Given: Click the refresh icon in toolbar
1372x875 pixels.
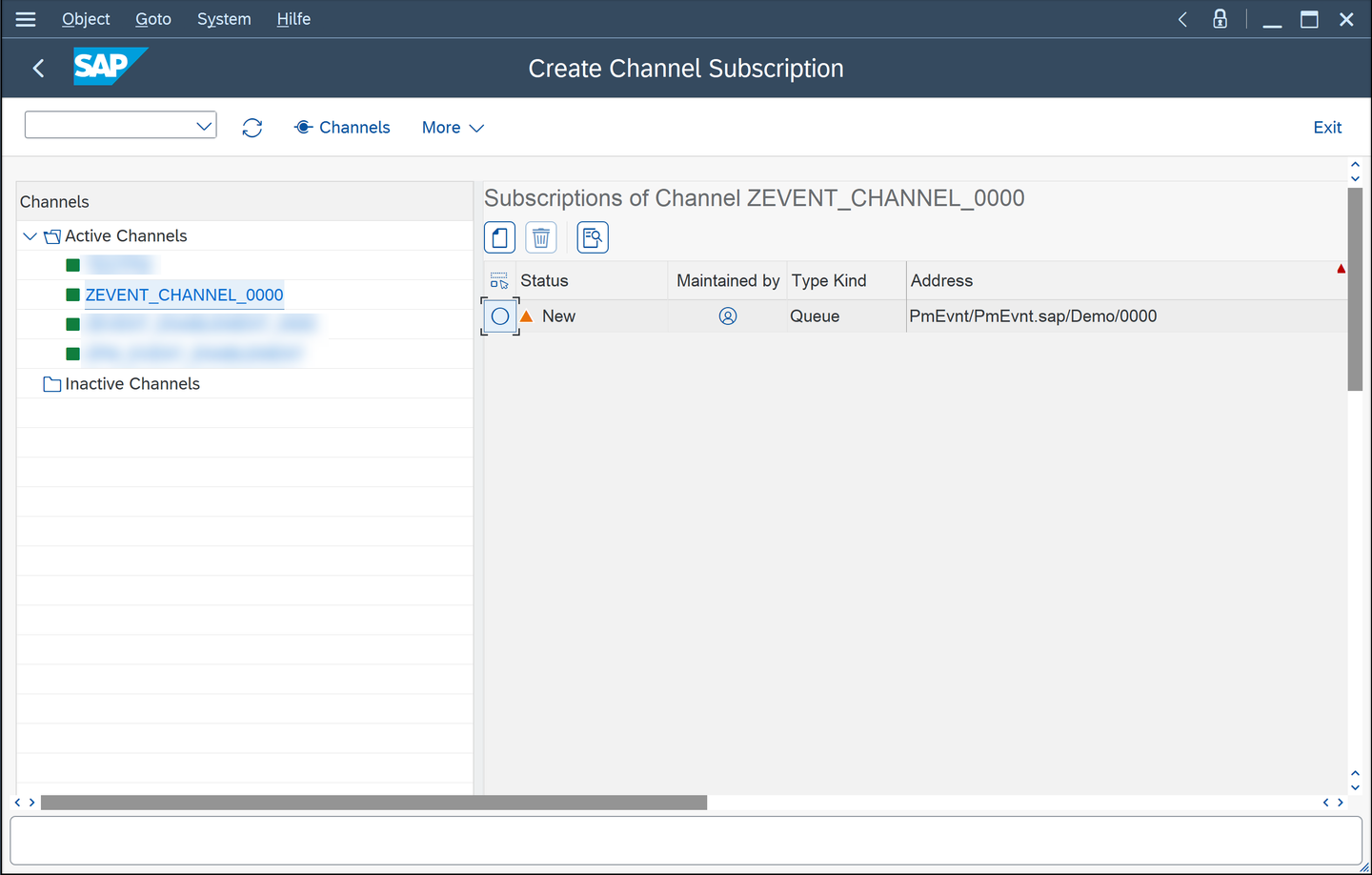Looking at the screenshot, I should [252, 128].
